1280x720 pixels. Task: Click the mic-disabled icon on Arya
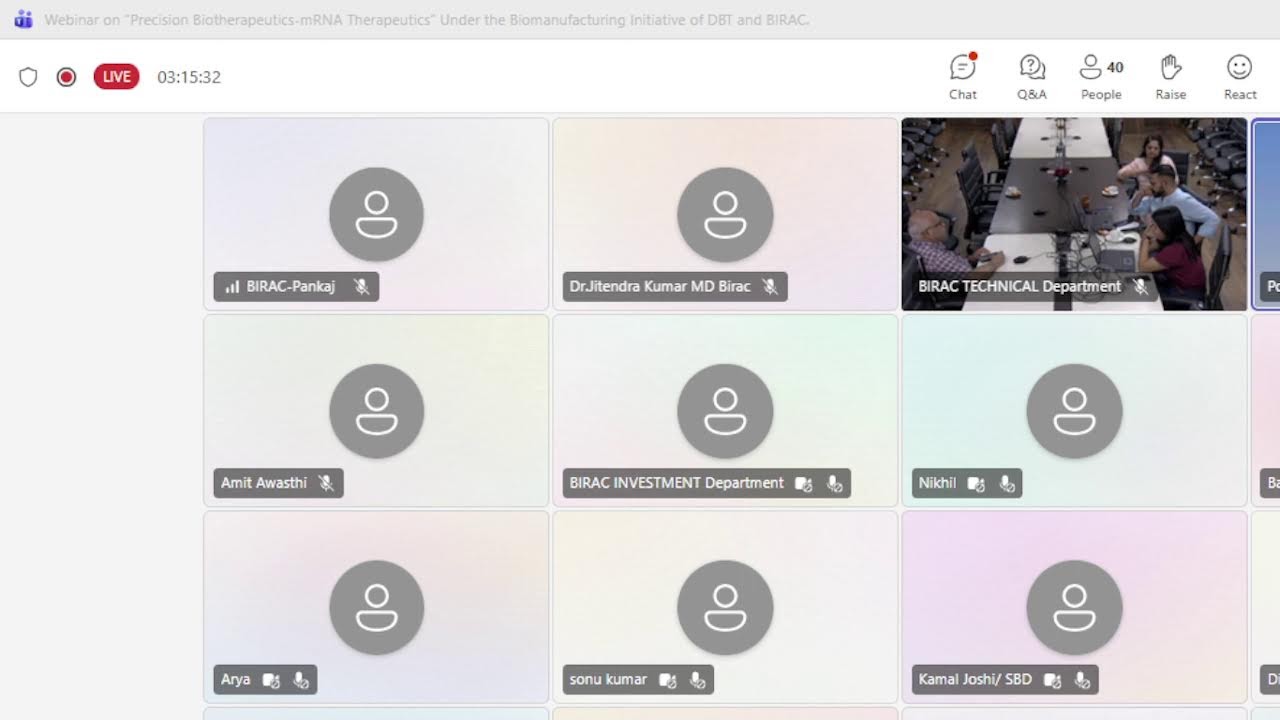tap(301, 680)
